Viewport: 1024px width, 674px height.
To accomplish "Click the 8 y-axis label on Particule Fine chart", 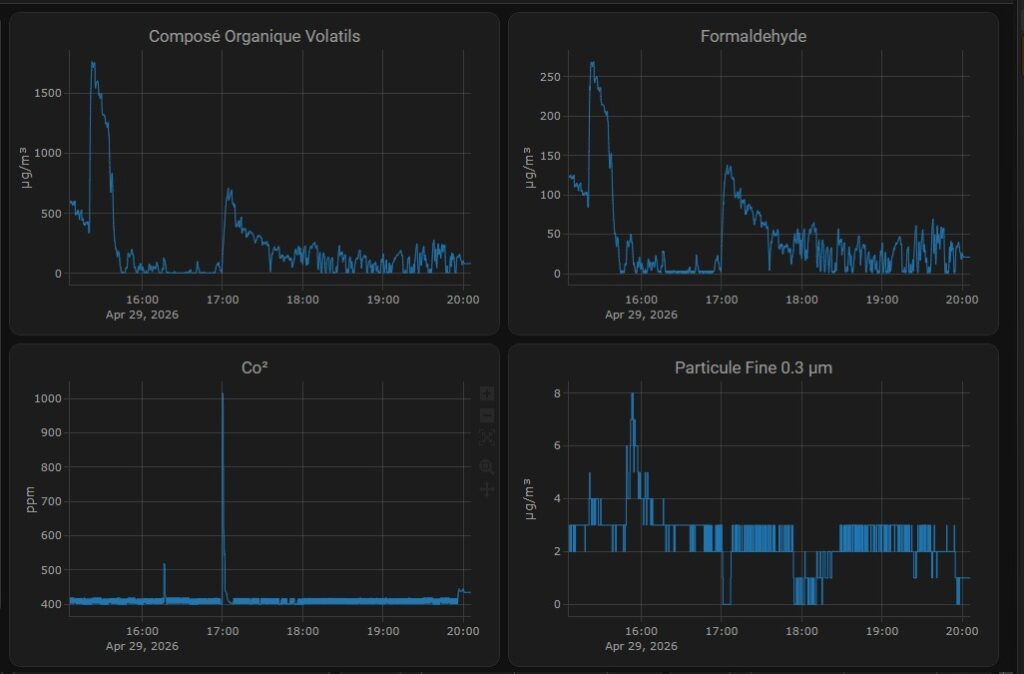I will pos(557,393).
